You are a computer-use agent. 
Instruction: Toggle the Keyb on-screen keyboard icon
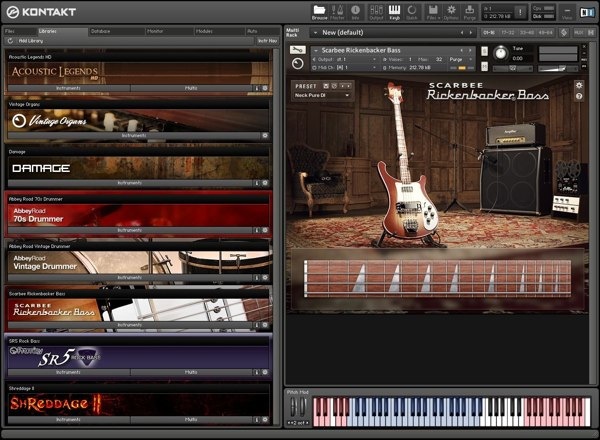(395, 12)
